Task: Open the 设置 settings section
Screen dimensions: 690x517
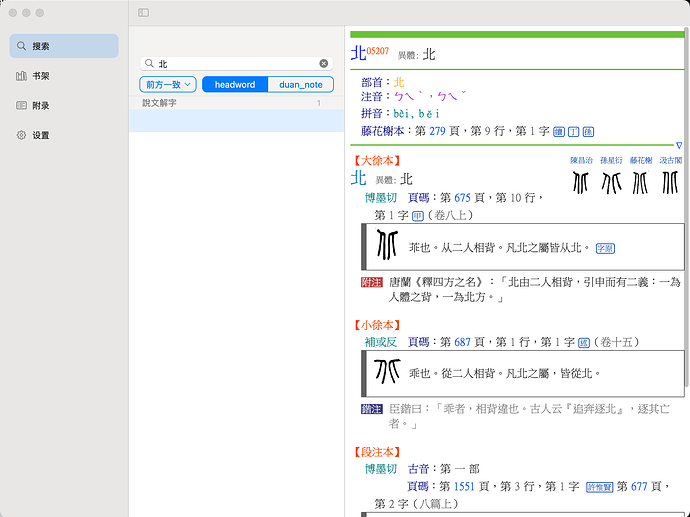Action: click(64, 135)
